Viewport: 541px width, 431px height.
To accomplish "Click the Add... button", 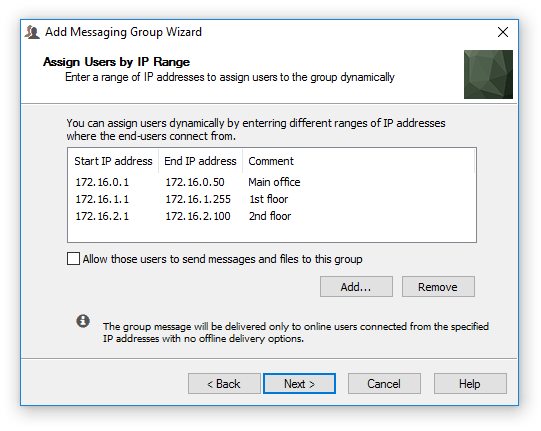I will click(x=356, y=286).
